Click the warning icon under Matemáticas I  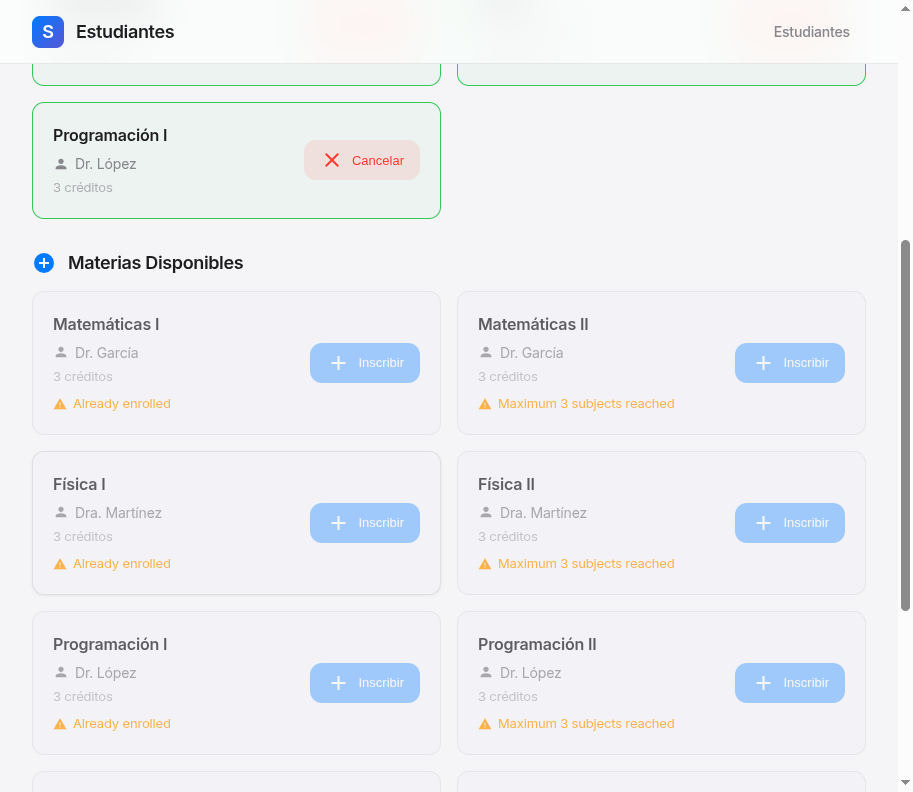[60, 404]
